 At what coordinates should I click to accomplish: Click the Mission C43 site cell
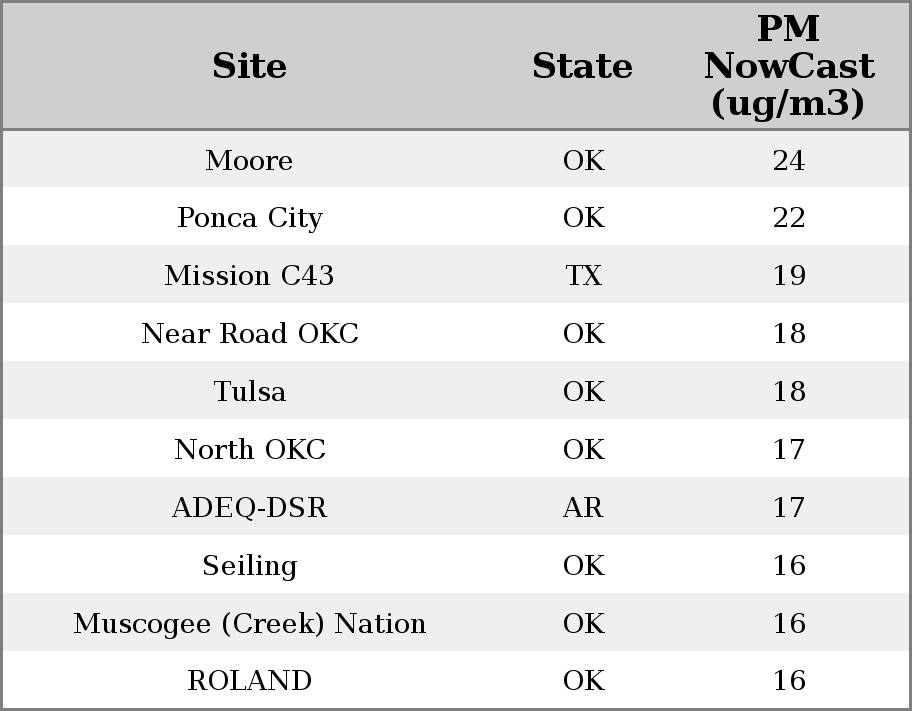pos(249,275)
